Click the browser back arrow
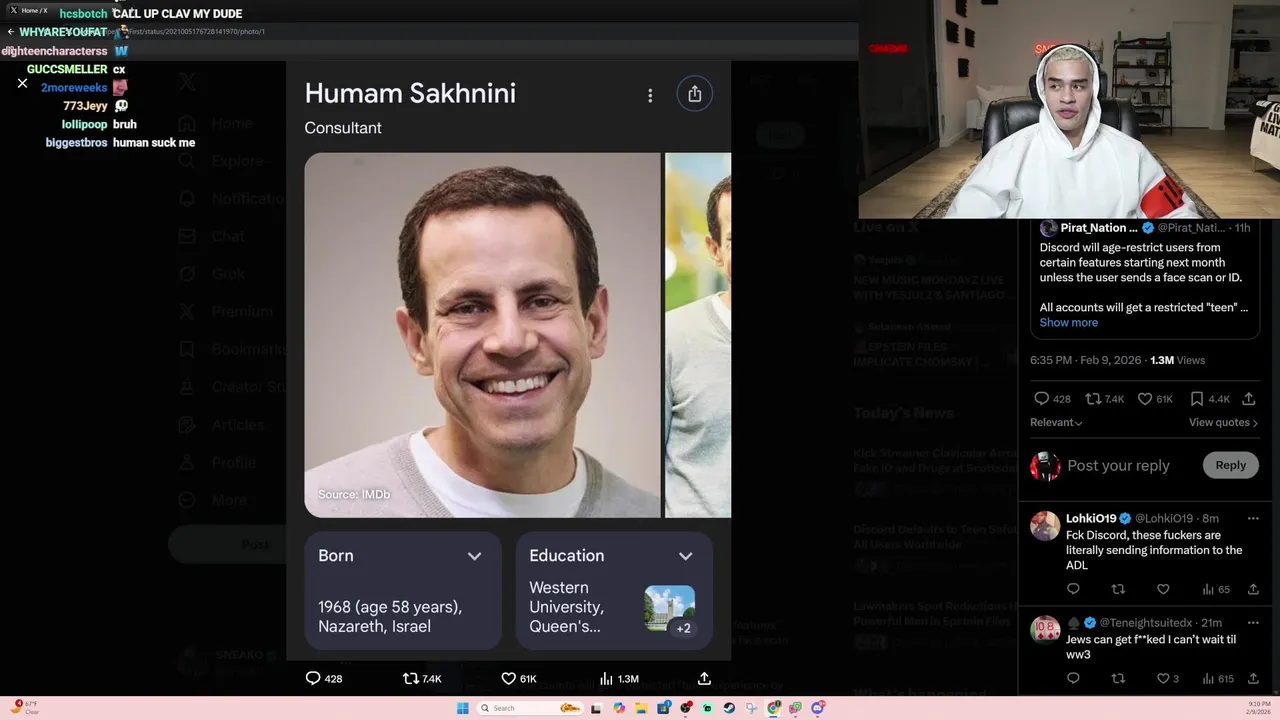1280x720 pixels. click(x=11, y=32)
